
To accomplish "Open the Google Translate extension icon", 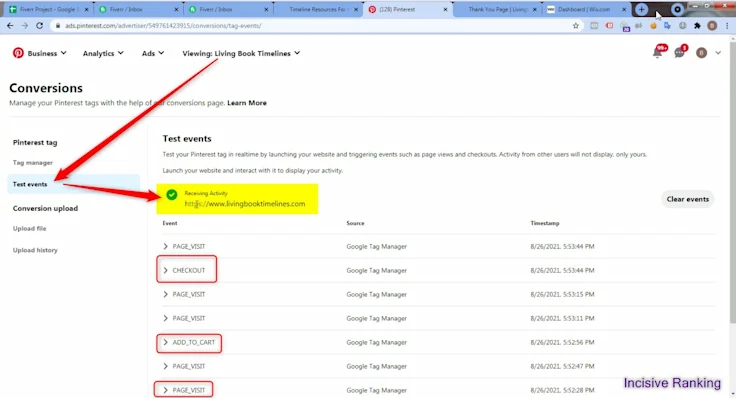I will 667,26.
